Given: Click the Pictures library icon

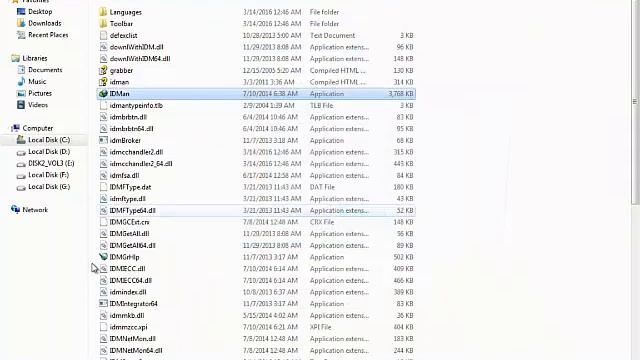Looking at the screenshot, I should coord(21,93).
